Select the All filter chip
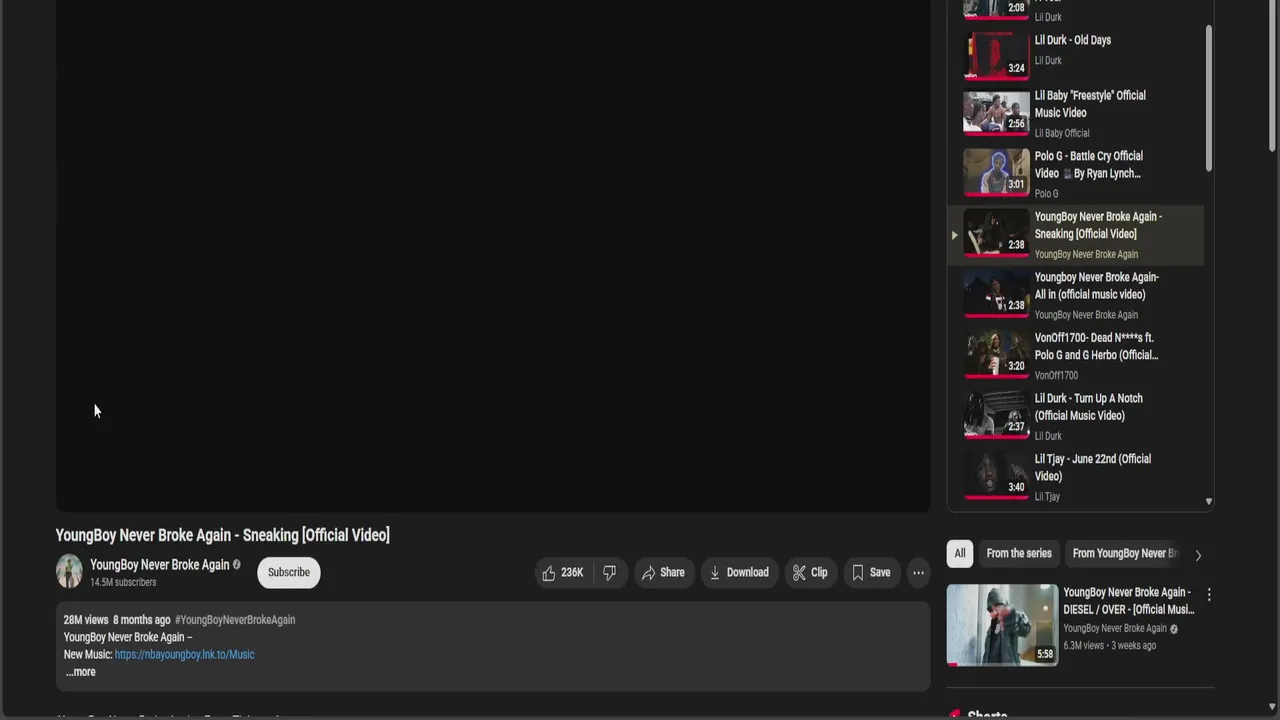This screenshot has width=1280, height=720. pos(960,553)
